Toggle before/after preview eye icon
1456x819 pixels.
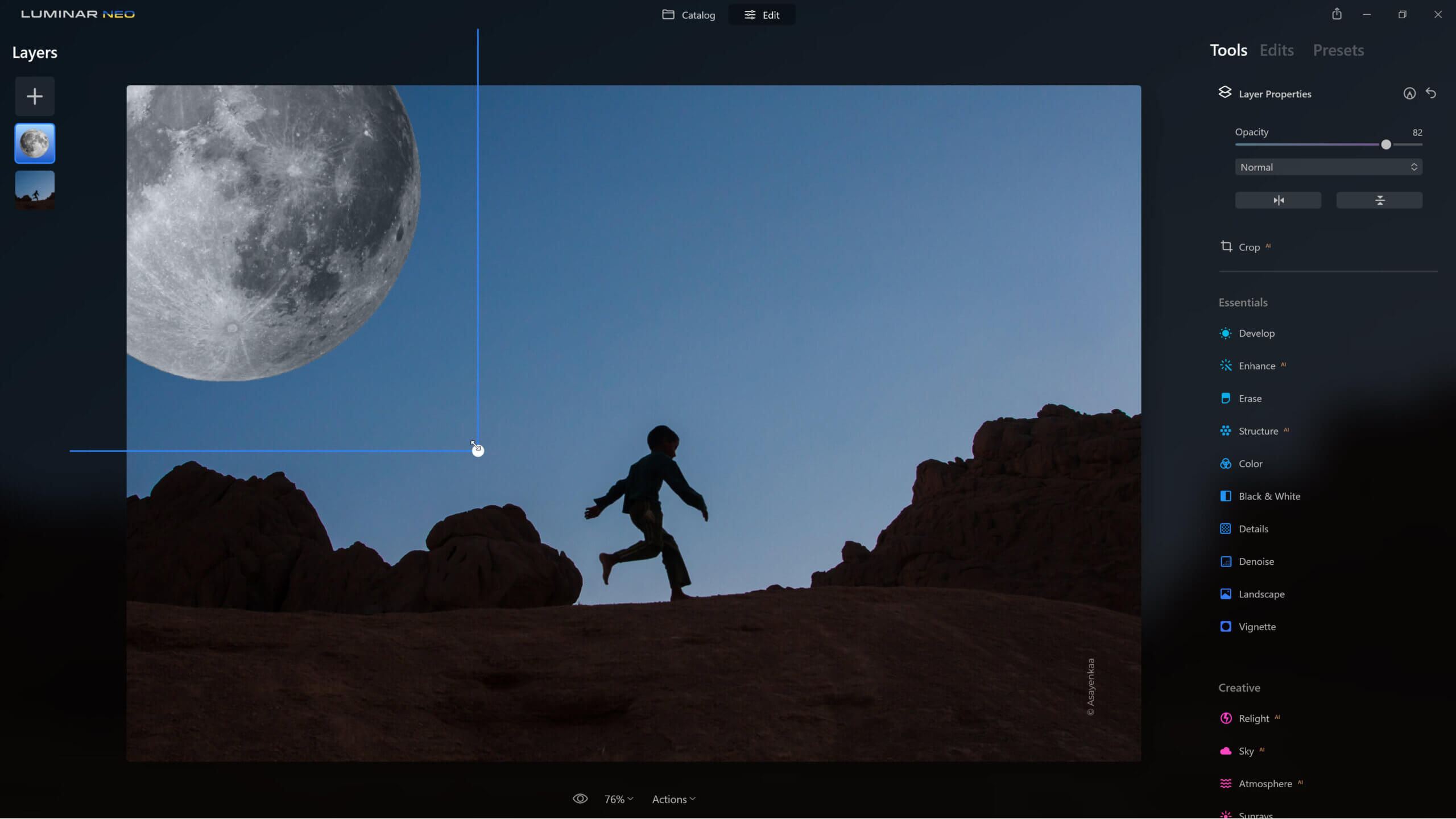[x=580, y=799]
